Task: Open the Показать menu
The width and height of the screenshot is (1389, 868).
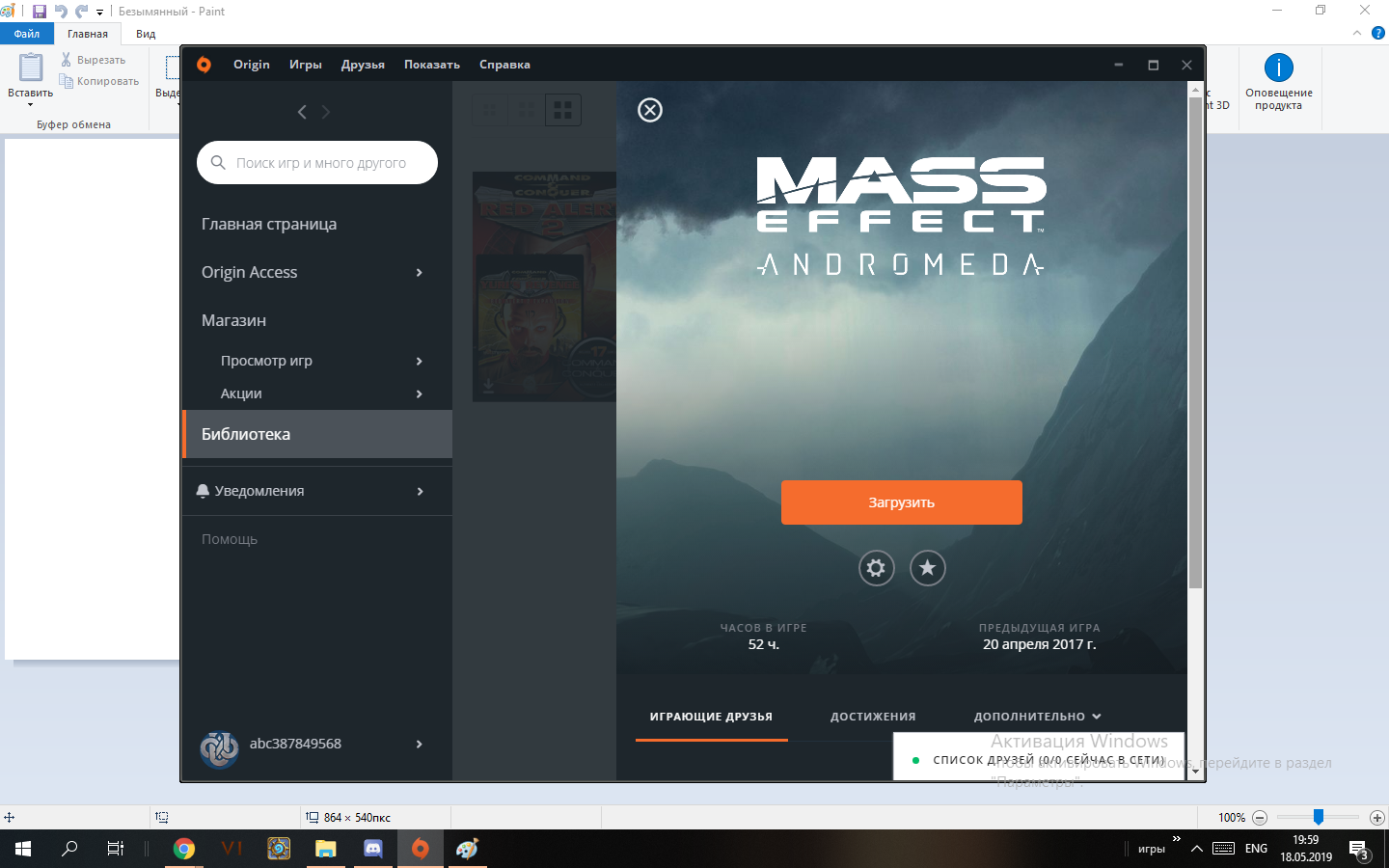Action: click(x=432, y=65)
